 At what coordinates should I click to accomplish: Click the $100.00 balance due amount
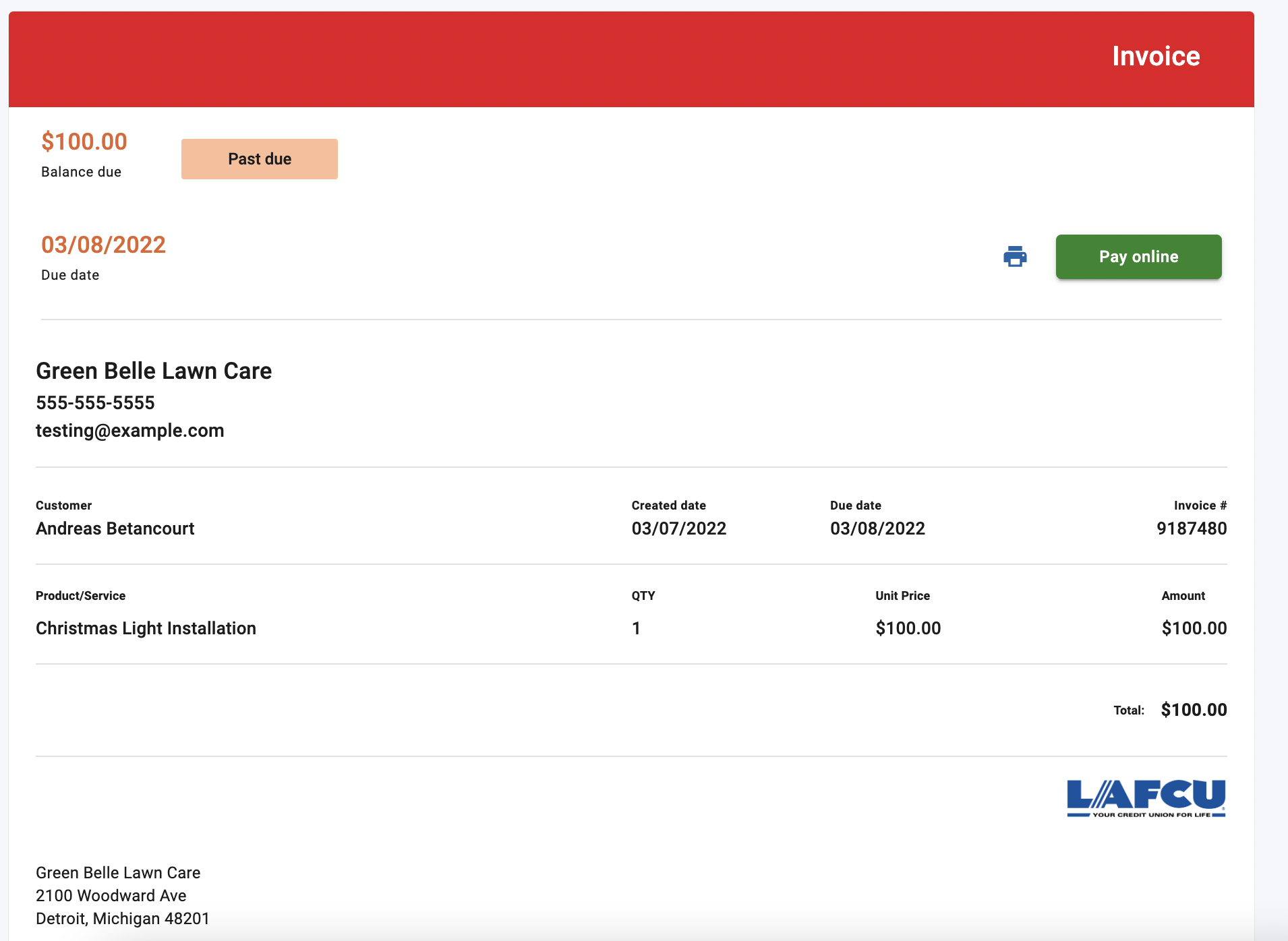tap(84, 142)
